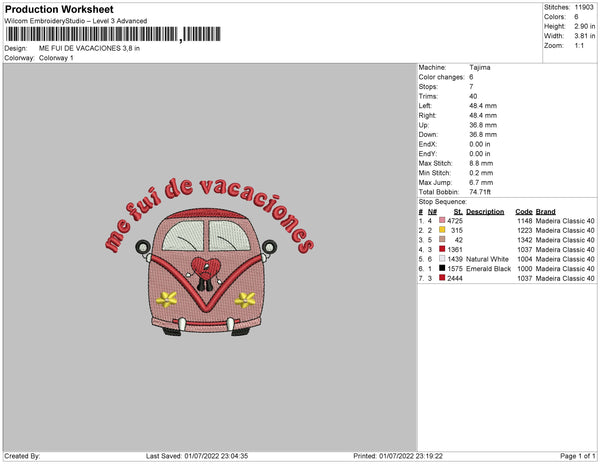
Task: Click the pink color swatch in stop 1
Action: tap(442, 220)
